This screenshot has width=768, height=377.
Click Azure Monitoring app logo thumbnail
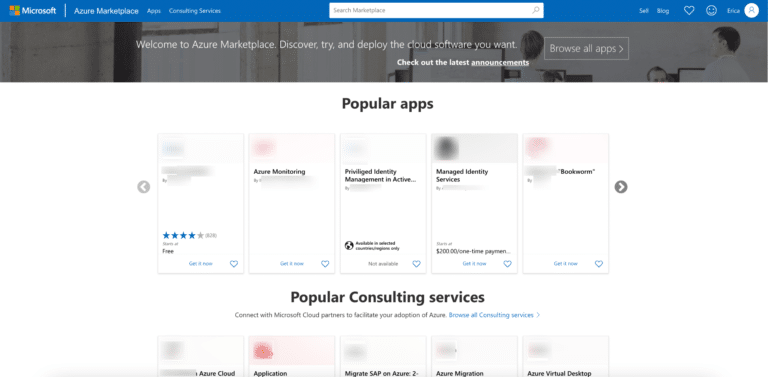coord(264,148)
